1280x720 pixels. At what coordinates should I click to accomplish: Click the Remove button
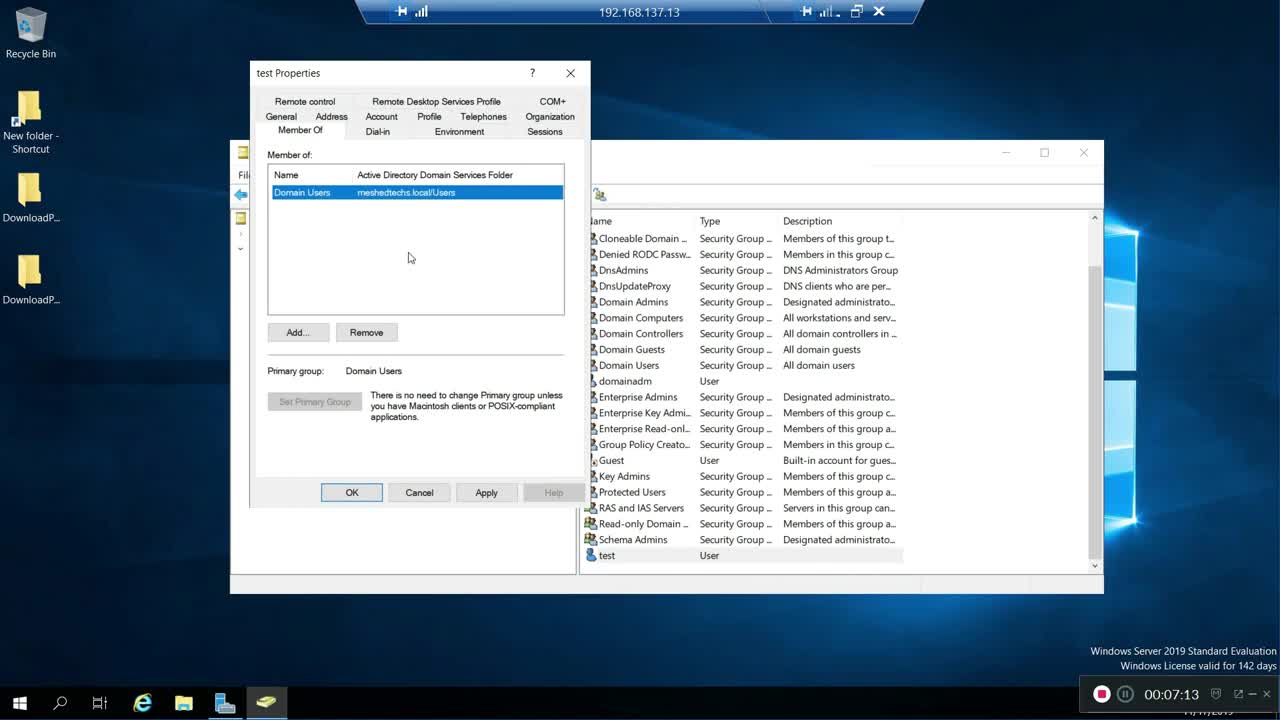tap(366, 332)
